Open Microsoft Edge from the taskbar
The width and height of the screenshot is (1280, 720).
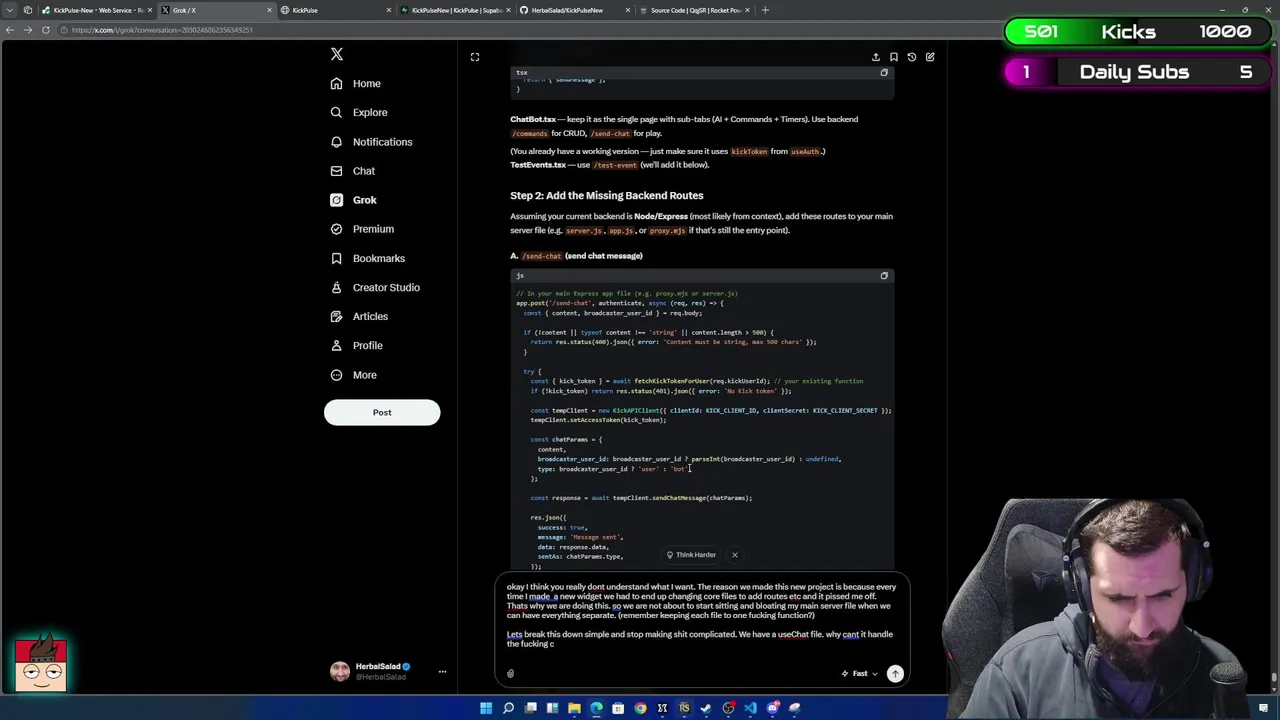coord(596,708)
